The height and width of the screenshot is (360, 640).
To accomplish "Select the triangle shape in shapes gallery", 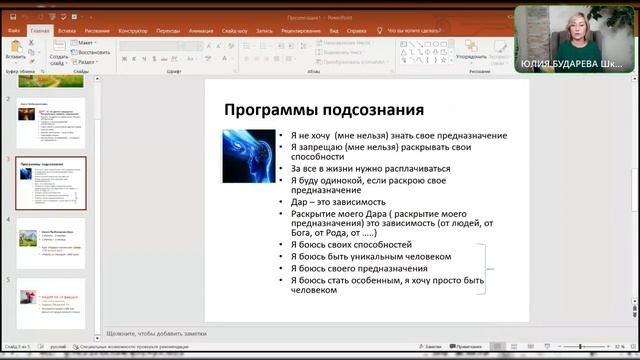I will tap(404, 52).
